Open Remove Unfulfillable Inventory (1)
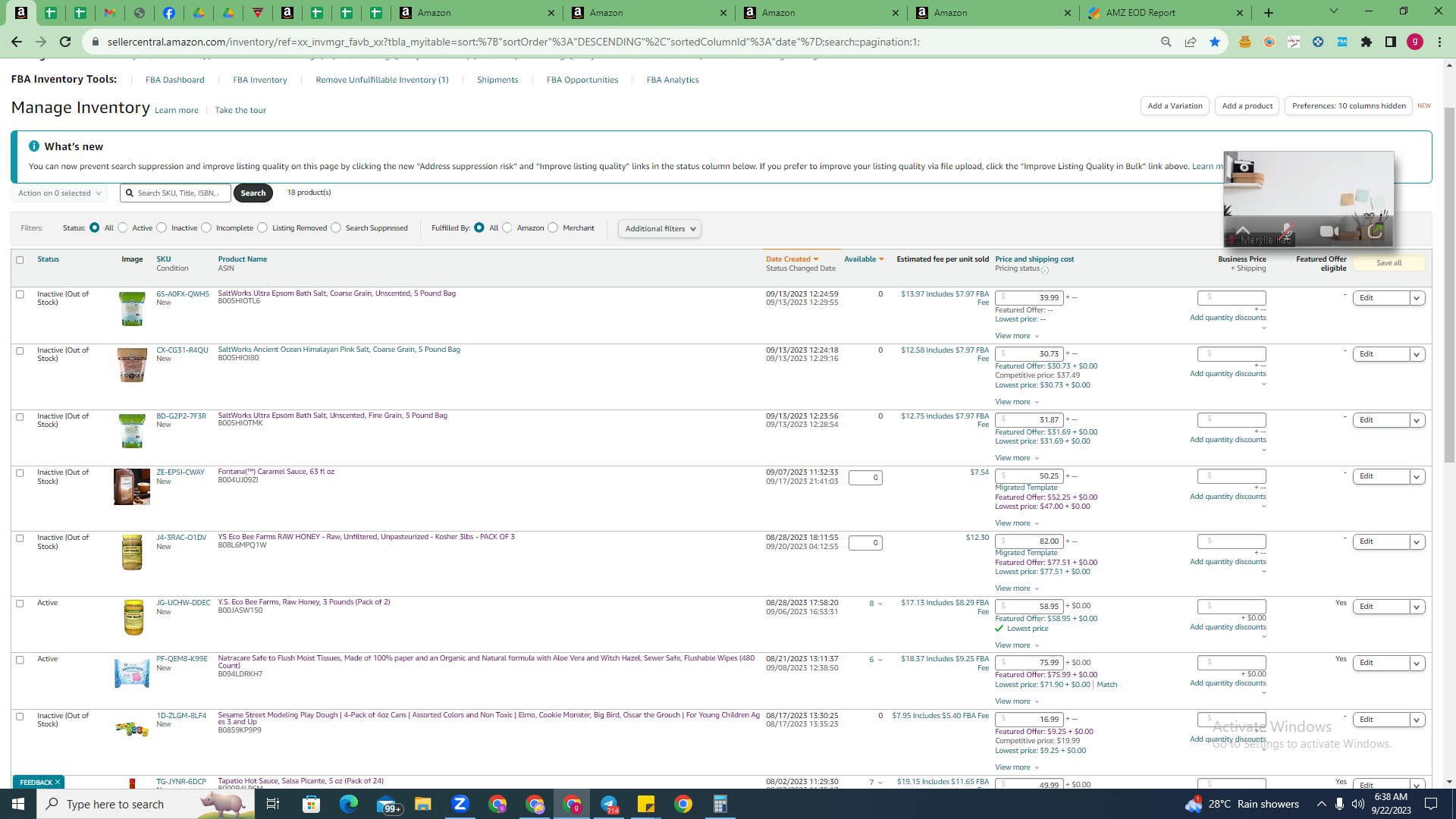This screenshot has height=819, width=1456. [382, 80]
